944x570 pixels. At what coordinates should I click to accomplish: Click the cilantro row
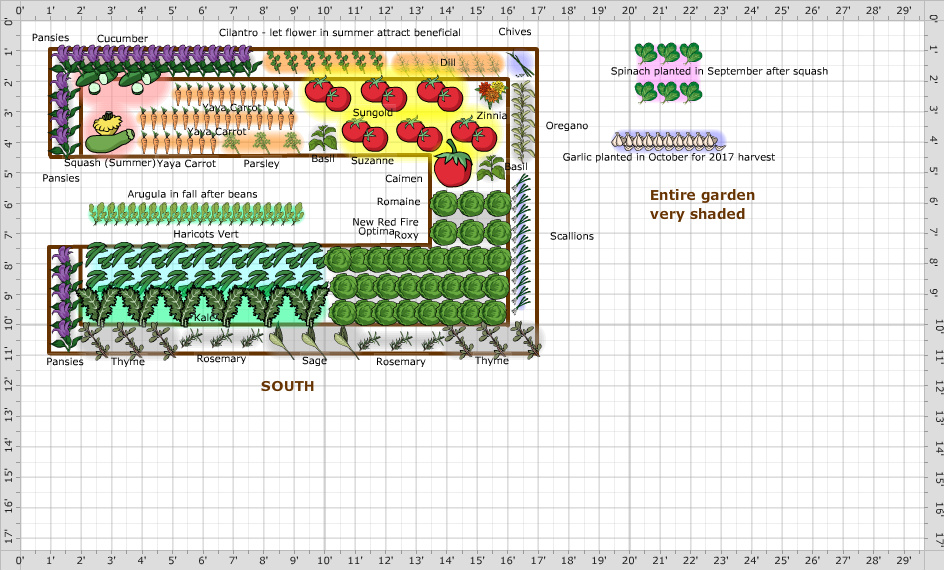(x=324, y=63)
